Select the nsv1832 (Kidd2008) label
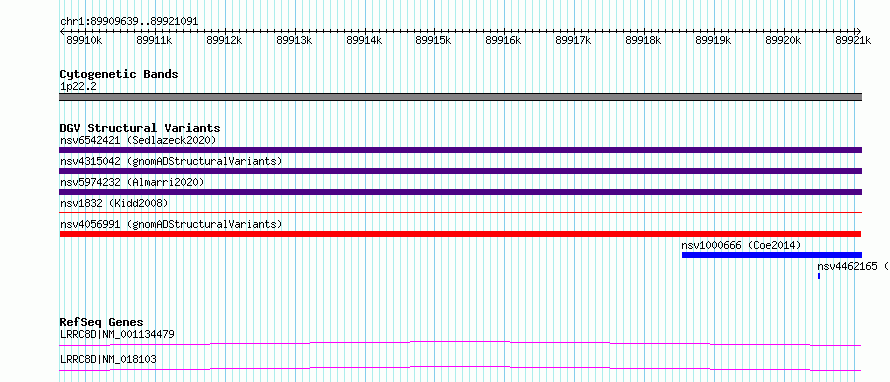The height and width of the screenshot is (382, 890). [x=114, y=203]
